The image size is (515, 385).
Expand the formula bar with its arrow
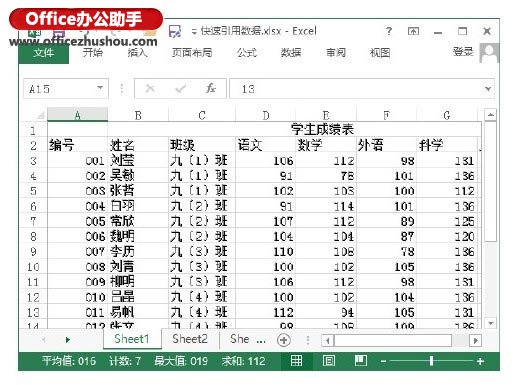(x=488, y=89)
